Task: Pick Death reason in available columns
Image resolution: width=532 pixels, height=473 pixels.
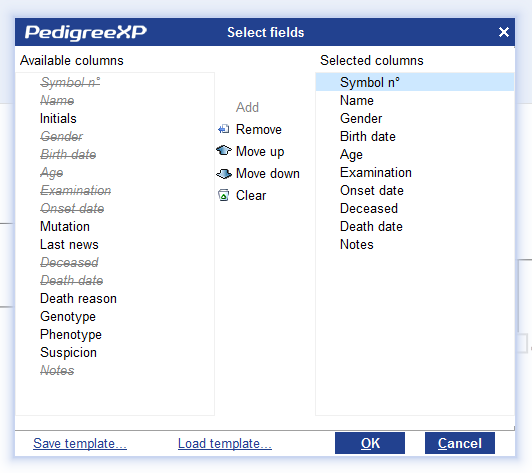Action: (78, 298)
